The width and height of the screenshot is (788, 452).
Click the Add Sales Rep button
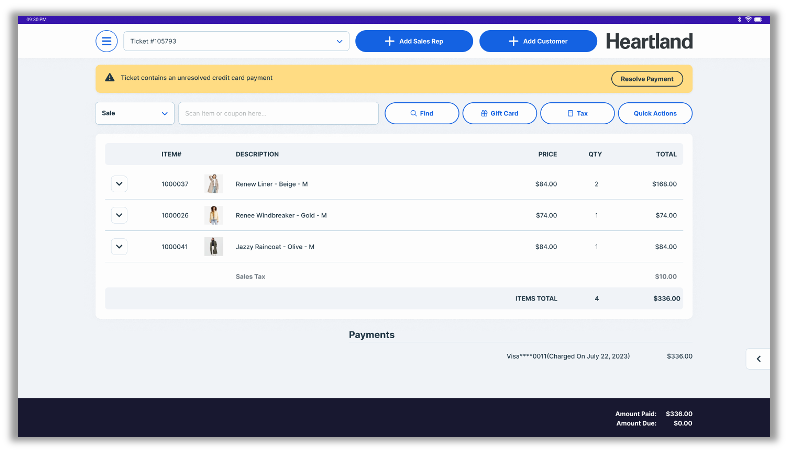click(x=413, y=41)
